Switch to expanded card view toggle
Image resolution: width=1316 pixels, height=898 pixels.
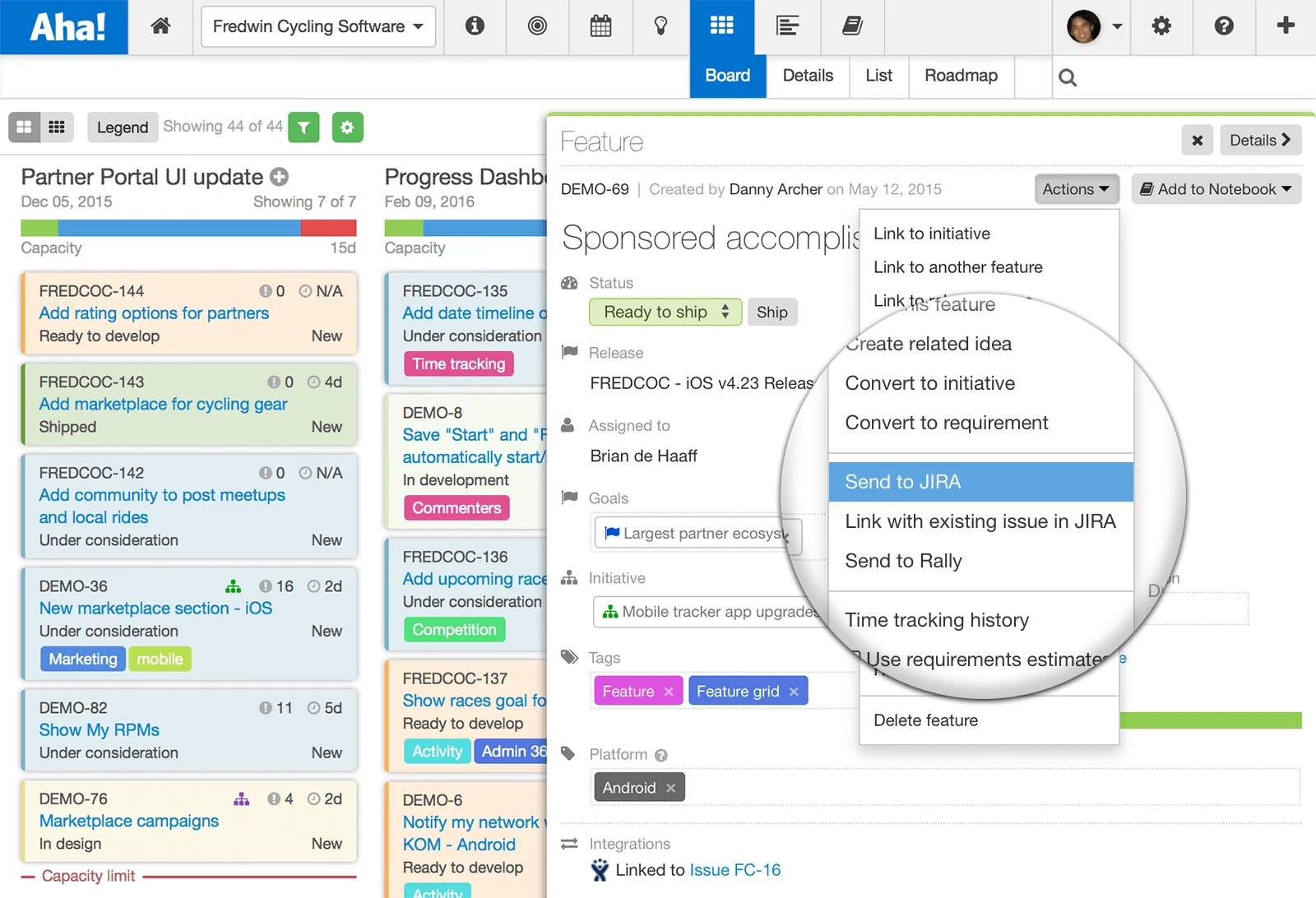(25, 127)
